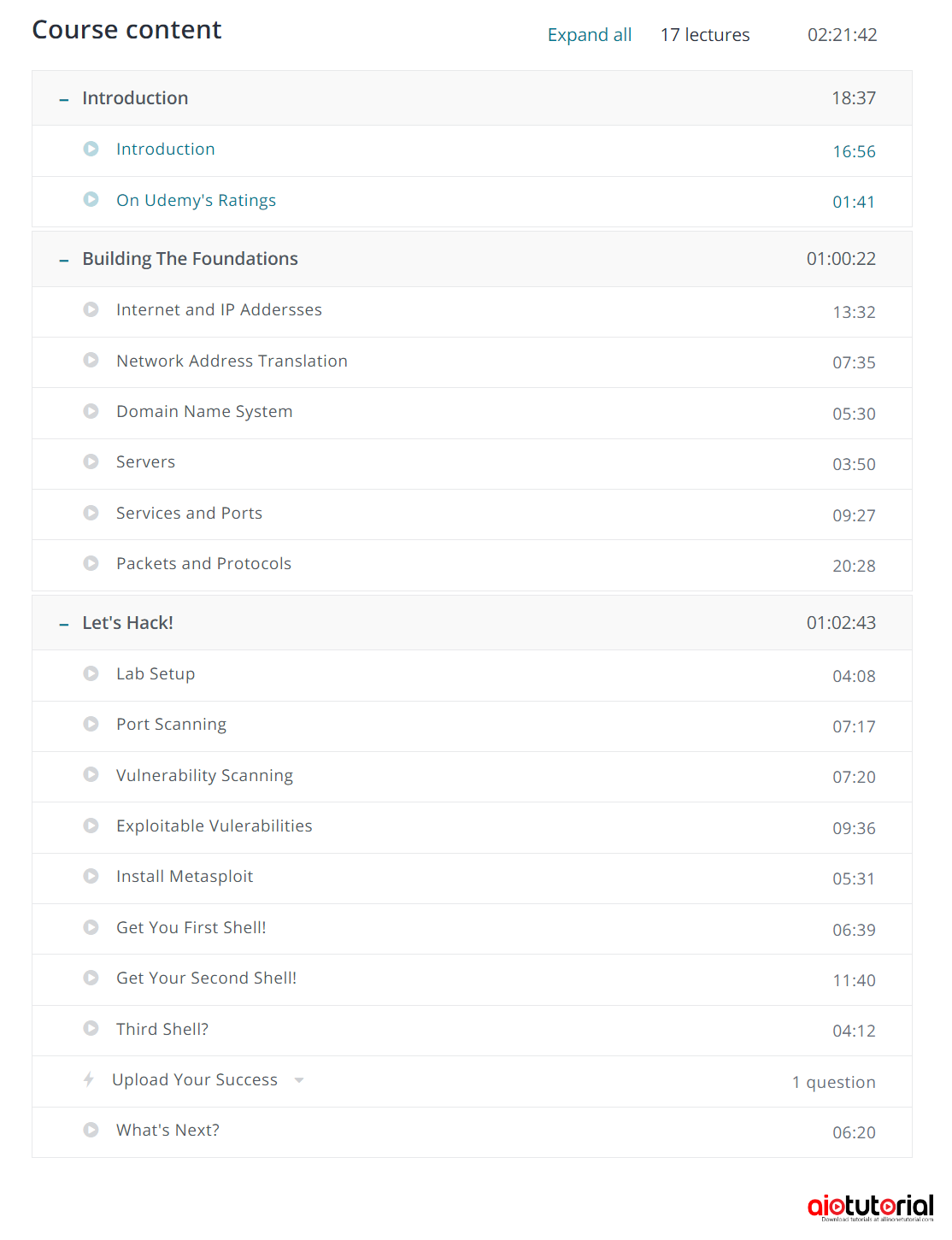Collapse the Building The Foundations section

[x=64, y=260]
